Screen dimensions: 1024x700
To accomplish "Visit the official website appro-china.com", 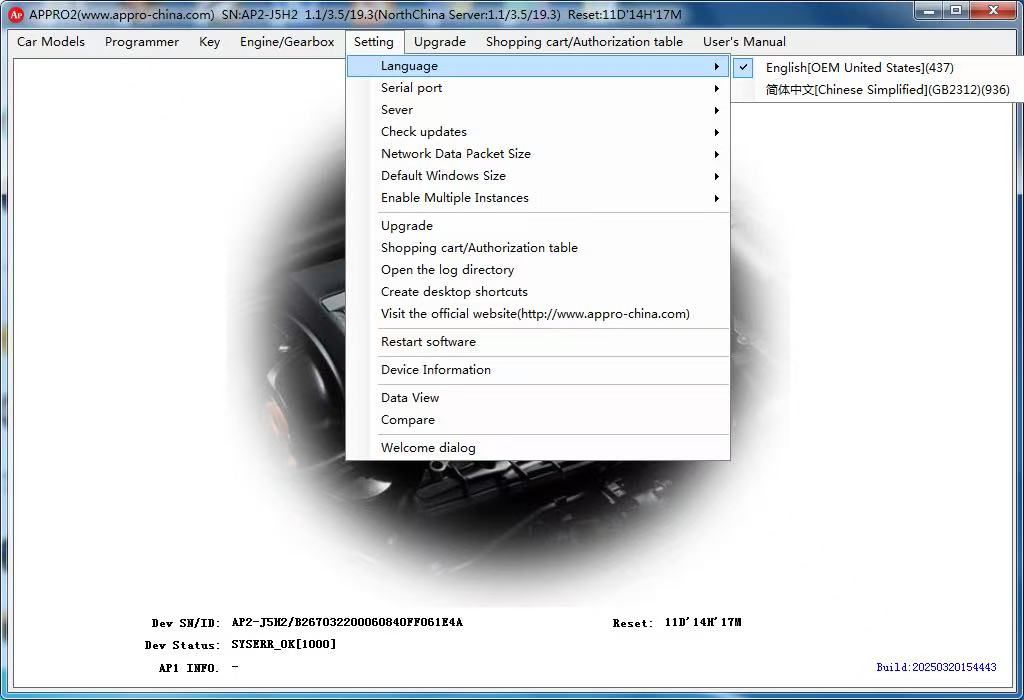I will point(535,314).
